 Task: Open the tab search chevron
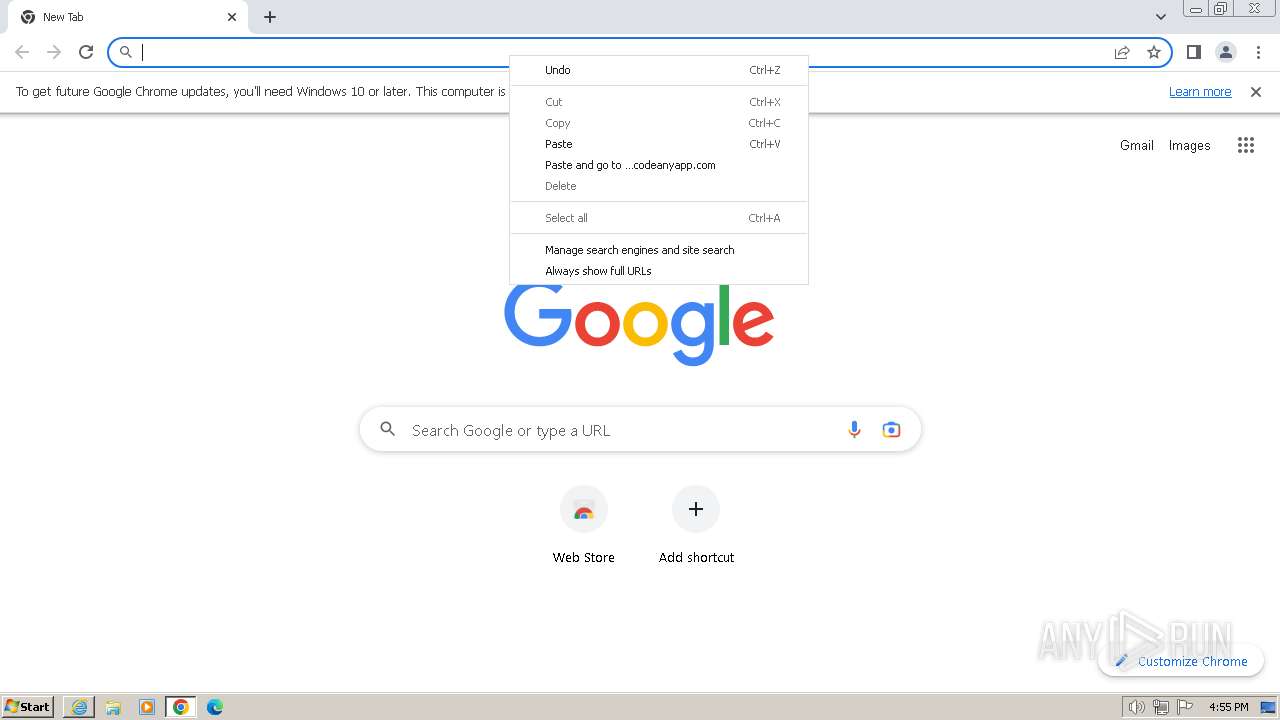1161,17
